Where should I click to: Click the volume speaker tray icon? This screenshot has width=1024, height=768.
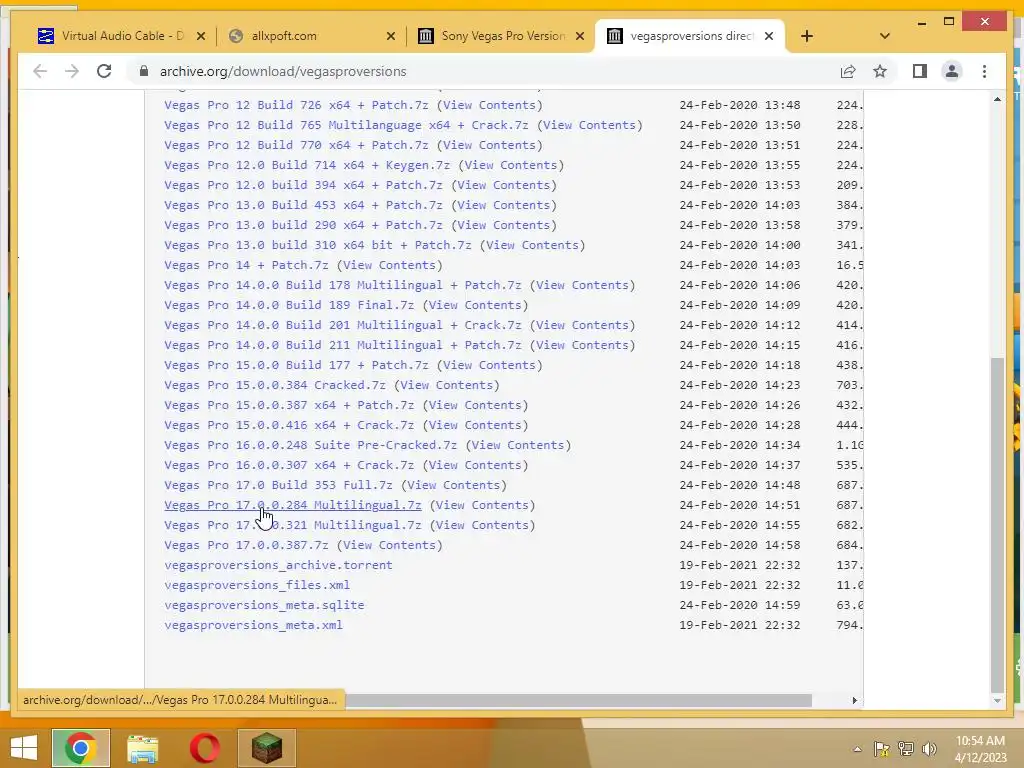(929, 749)
